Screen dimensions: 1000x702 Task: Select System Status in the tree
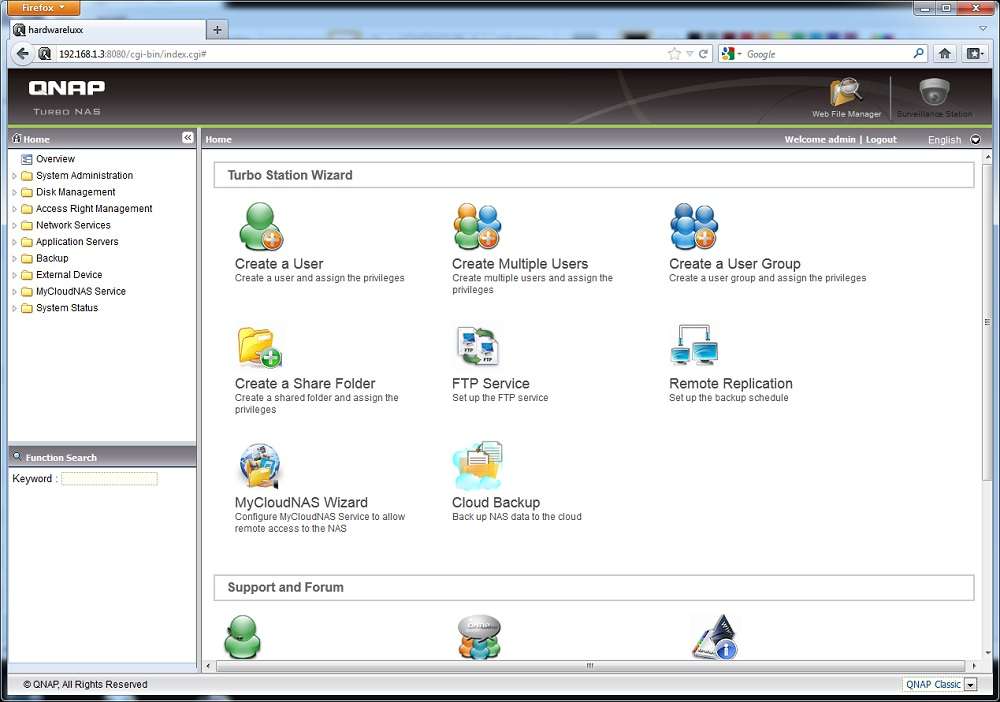tap(67, 308)
